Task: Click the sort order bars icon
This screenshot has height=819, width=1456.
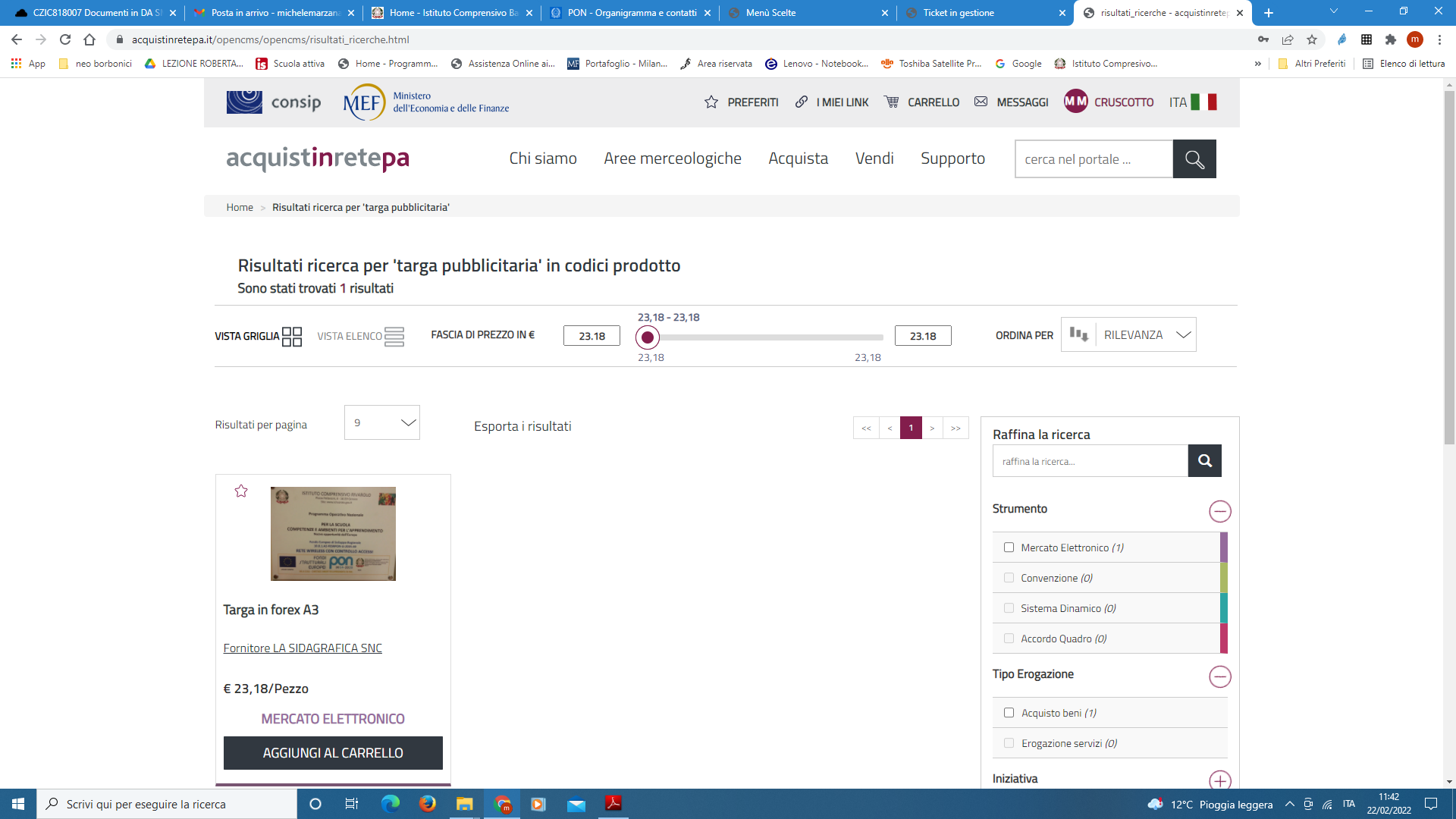Action: [1078, 334]
